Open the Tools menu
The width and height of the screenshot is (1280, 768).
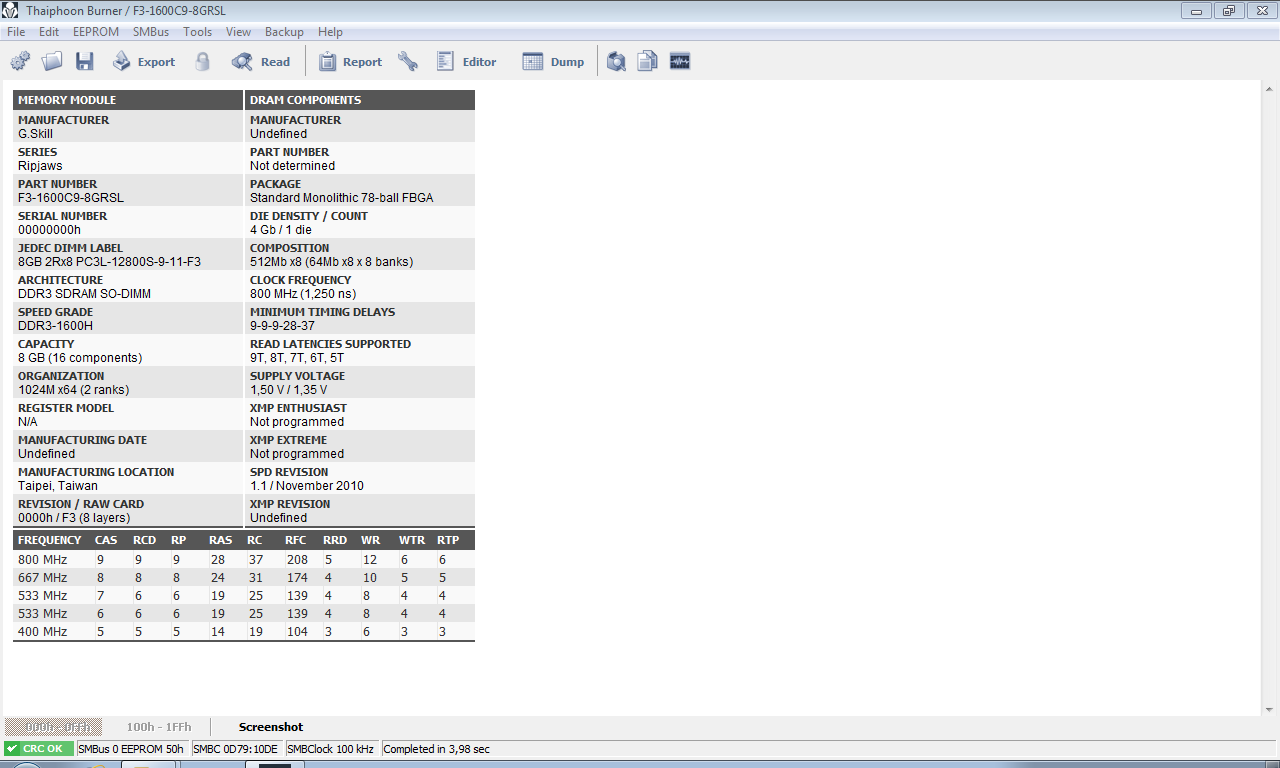(198, 32)
